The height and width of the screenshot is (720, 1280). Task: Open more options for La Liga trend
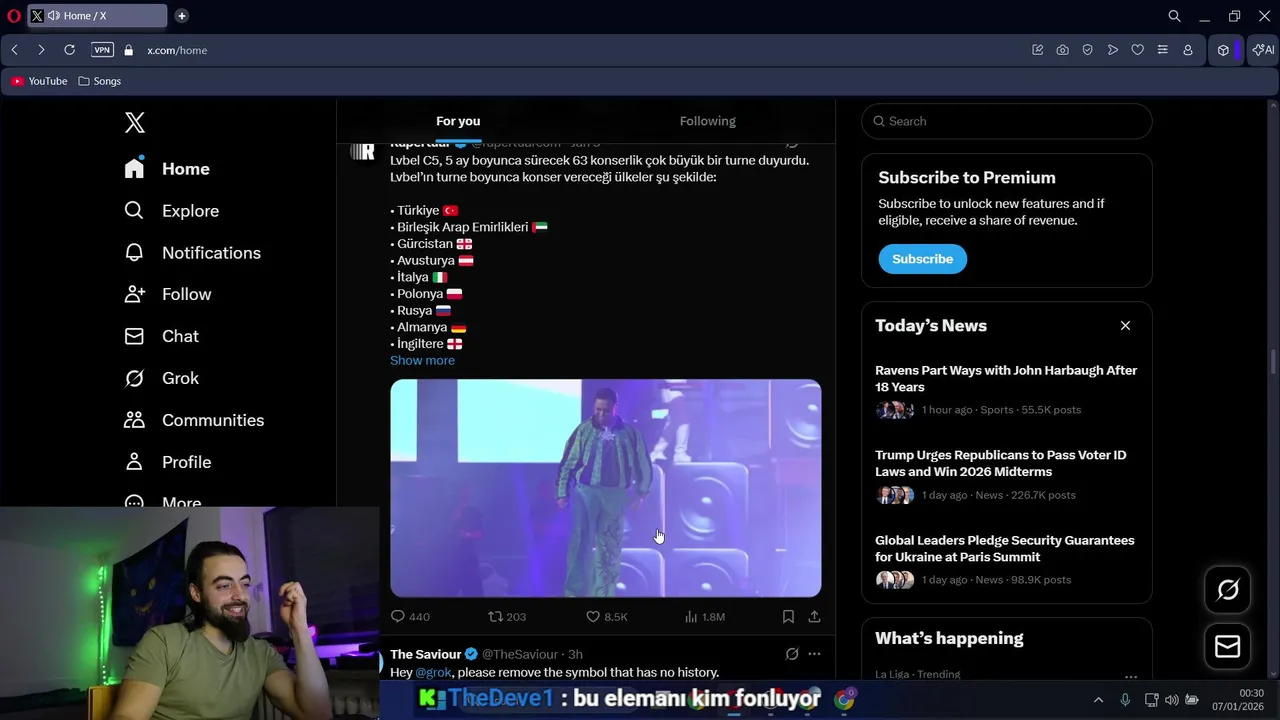[x=1131, y=676]
